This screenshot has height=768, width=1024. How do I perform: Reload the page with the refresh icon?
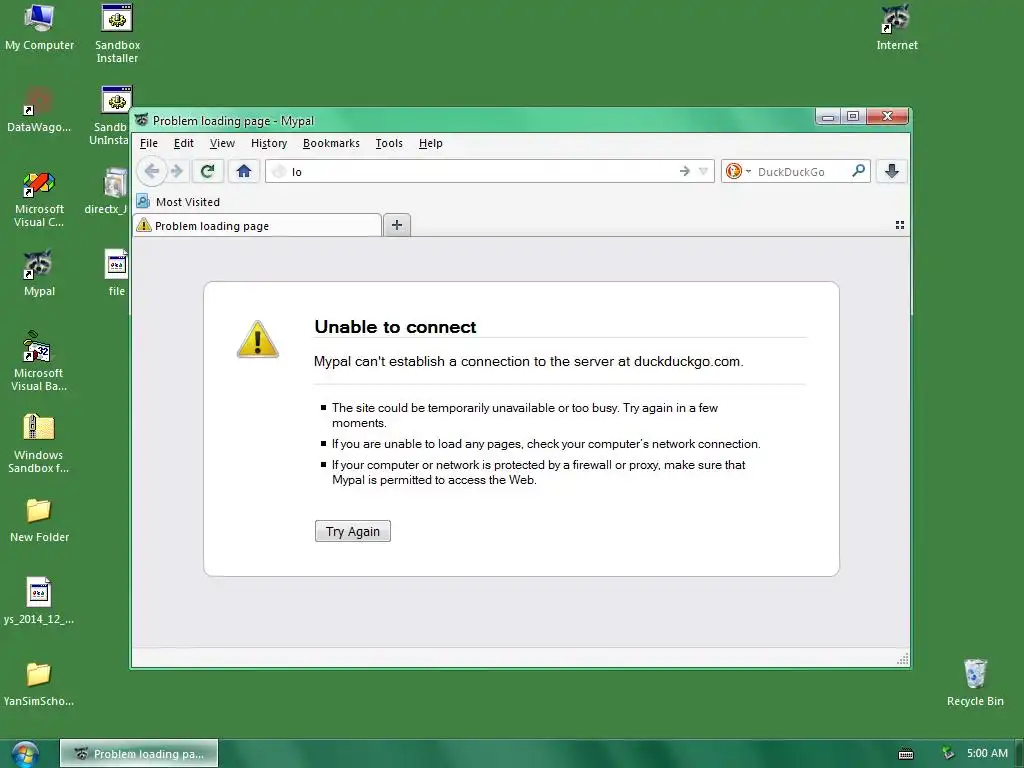[208, 171]
